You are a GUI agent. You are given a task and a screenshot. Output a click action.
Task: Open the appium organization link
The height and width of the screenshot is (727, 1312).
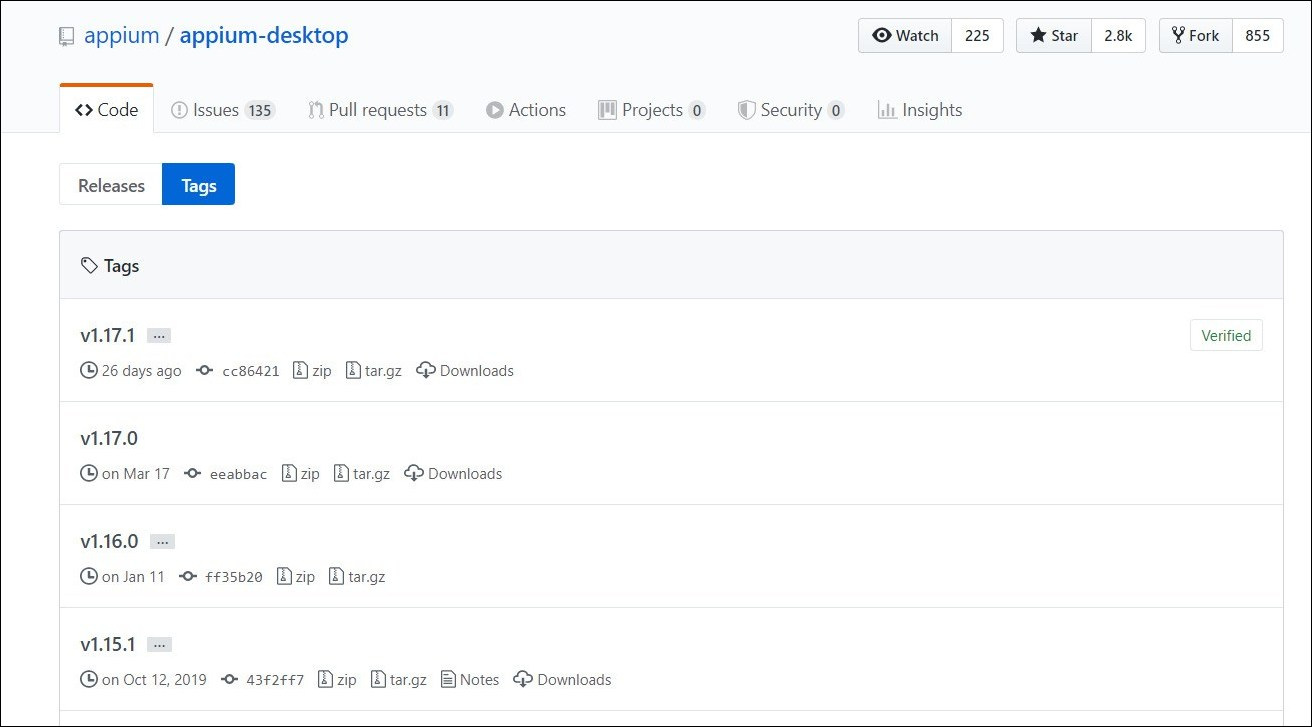(121, 35)
